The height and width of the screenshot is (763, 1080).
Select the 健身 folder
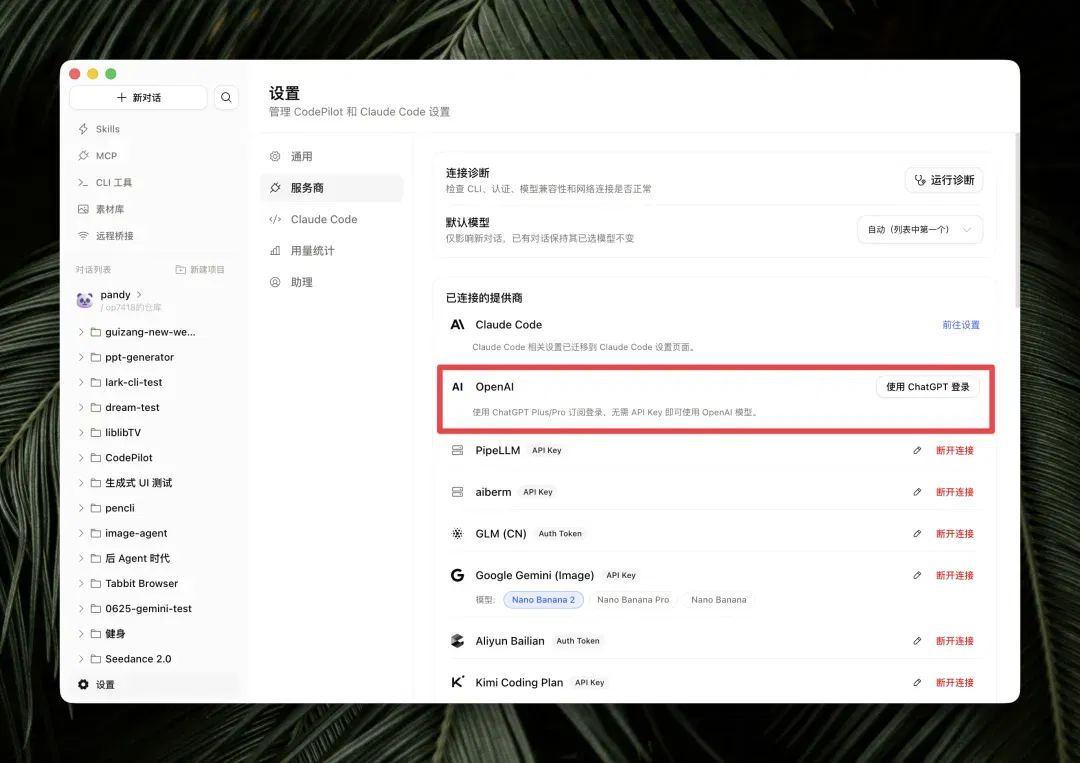[156, 634]
